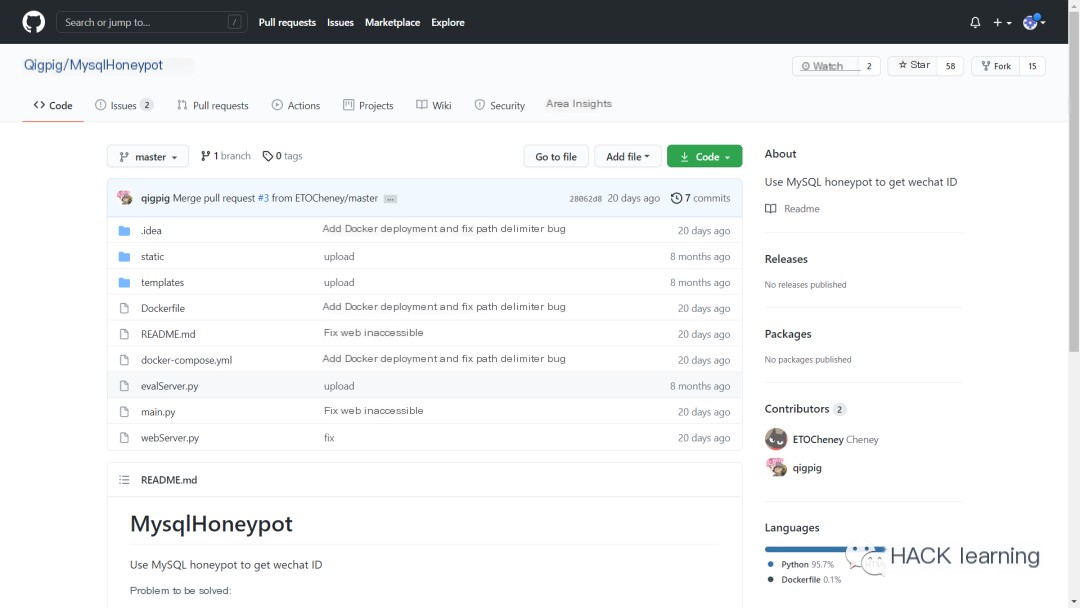The image size is (1080, 608).
Task: Open the MysqlHoneypot repository link
Action: click(x=116, y=65)
